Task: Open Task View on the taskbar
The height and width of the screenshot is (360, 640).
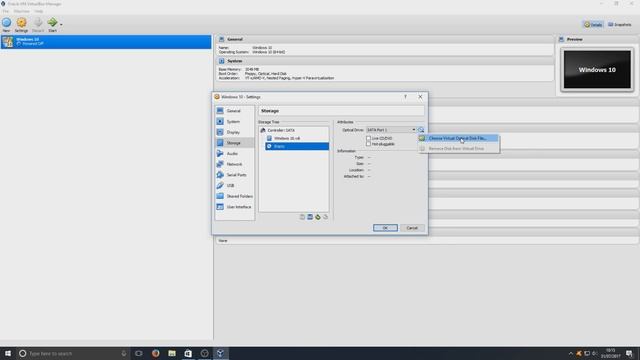Action: [139, 353]
